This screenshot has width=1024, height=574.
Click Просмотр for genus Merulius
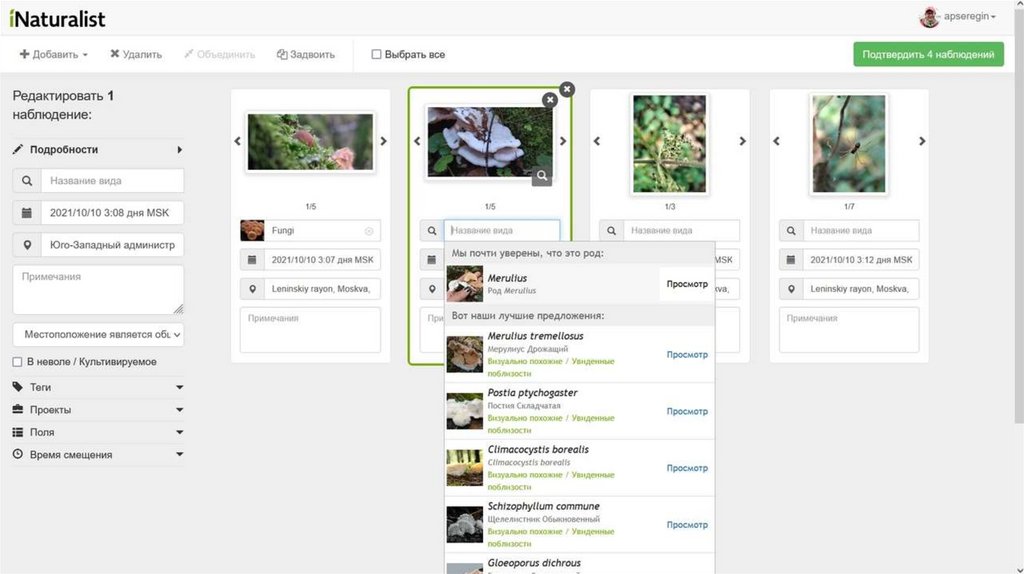point(687,284)
